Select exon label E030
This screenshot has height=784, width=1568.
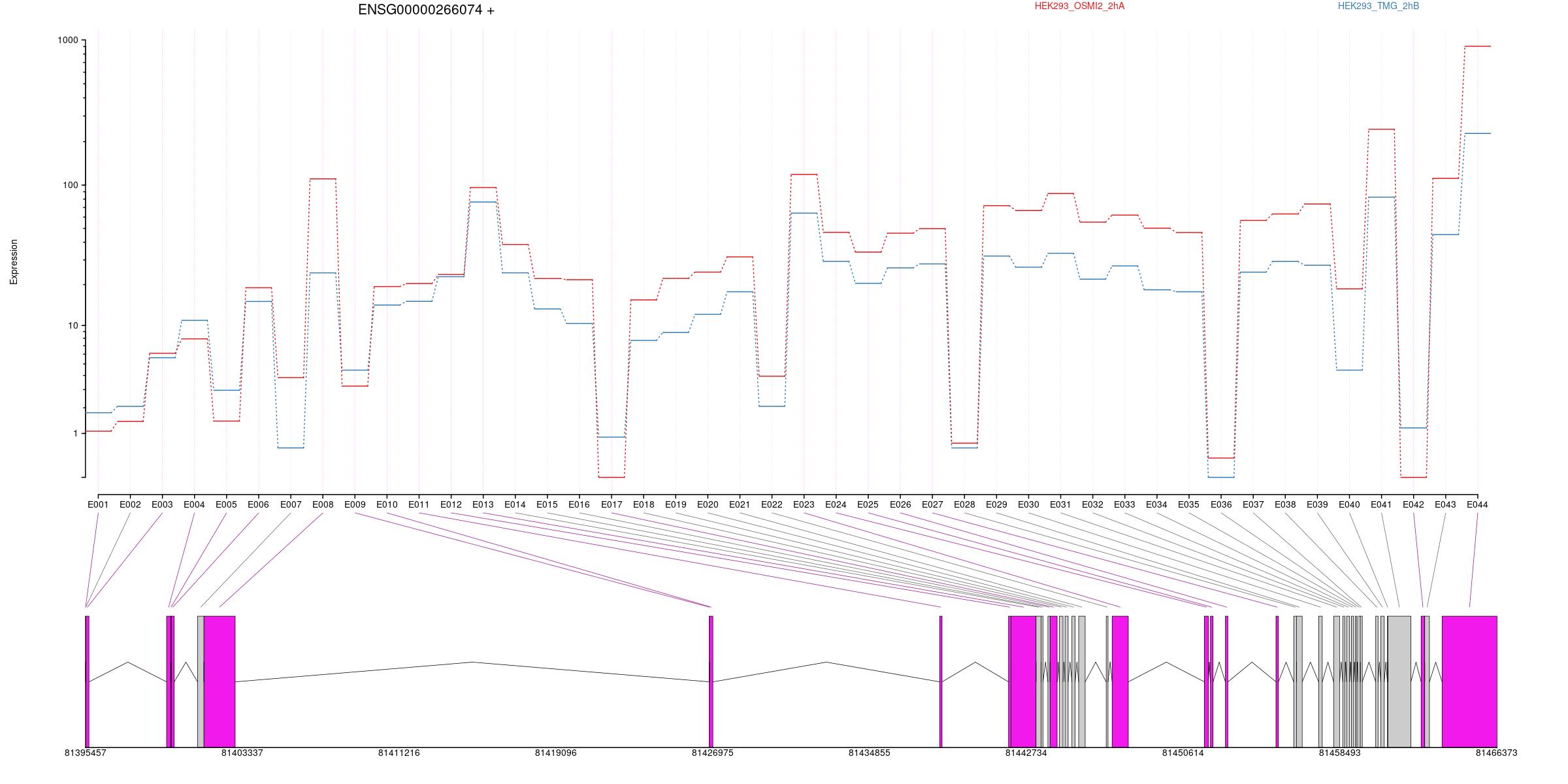(x=1028, y=504)
